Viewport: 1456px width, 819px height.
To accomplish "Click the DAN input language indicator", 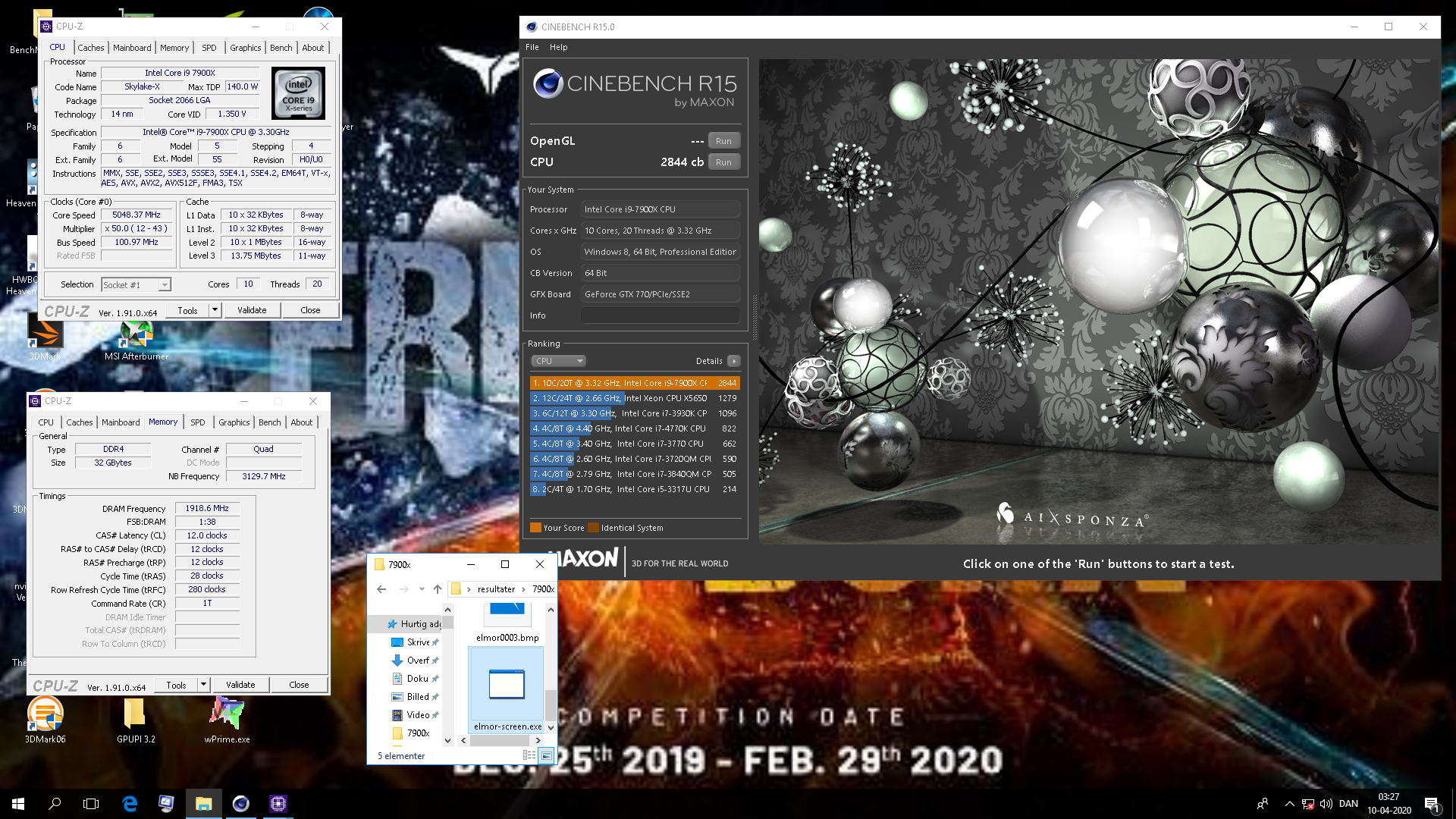I will click(1348, 804).
